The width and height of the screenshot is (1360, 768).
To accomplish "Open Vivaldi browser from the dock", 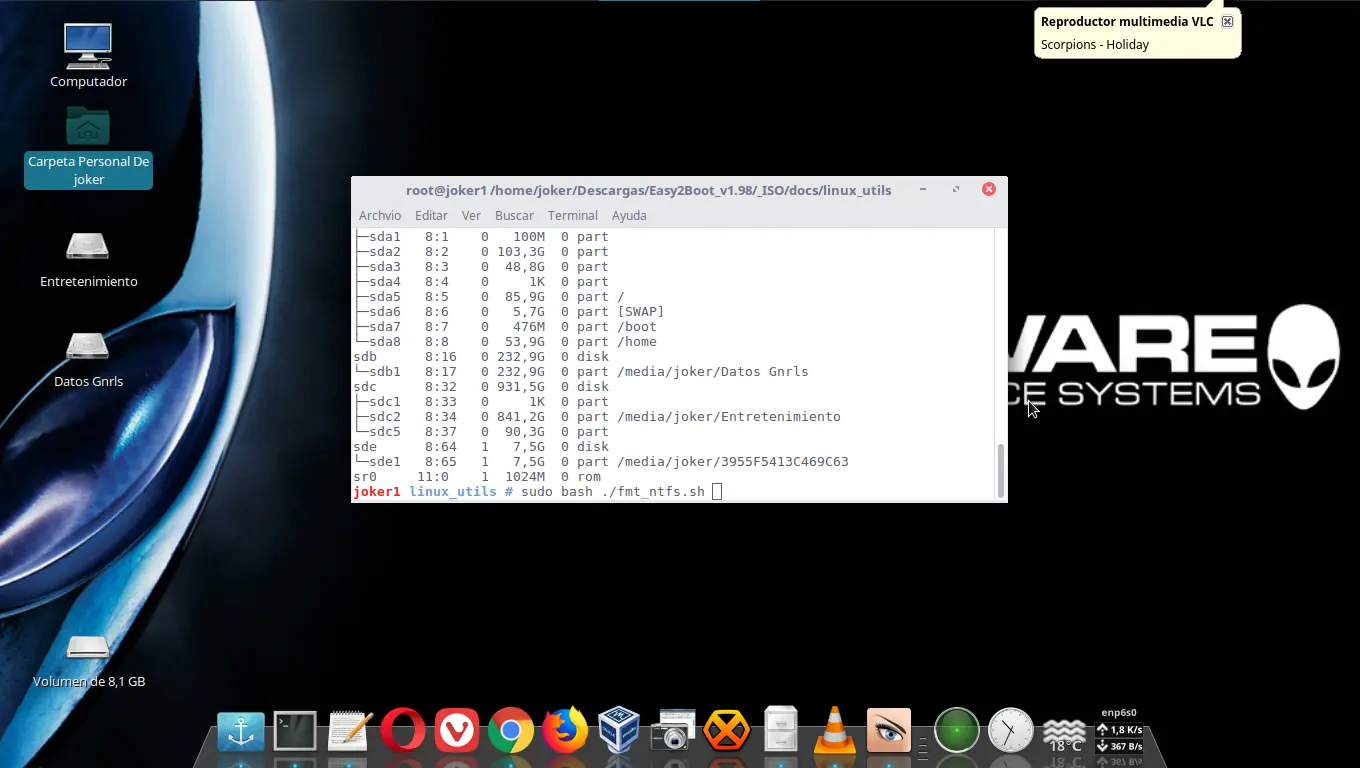I will (x=456, y=732).
